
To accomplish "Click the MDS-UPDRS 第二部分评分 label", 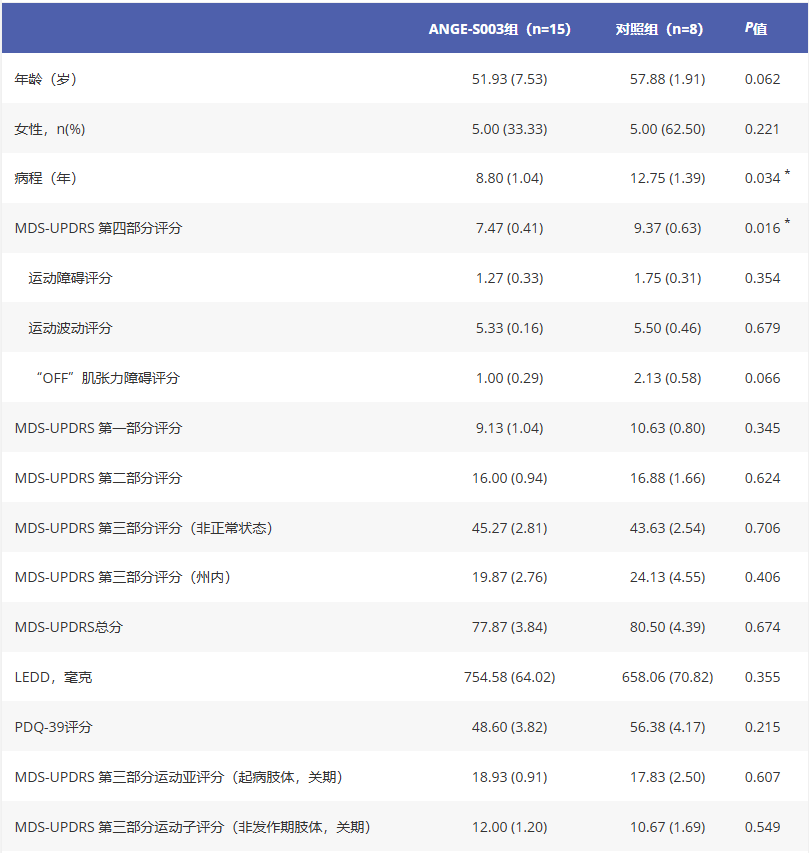I will click(x=98, y=478).
